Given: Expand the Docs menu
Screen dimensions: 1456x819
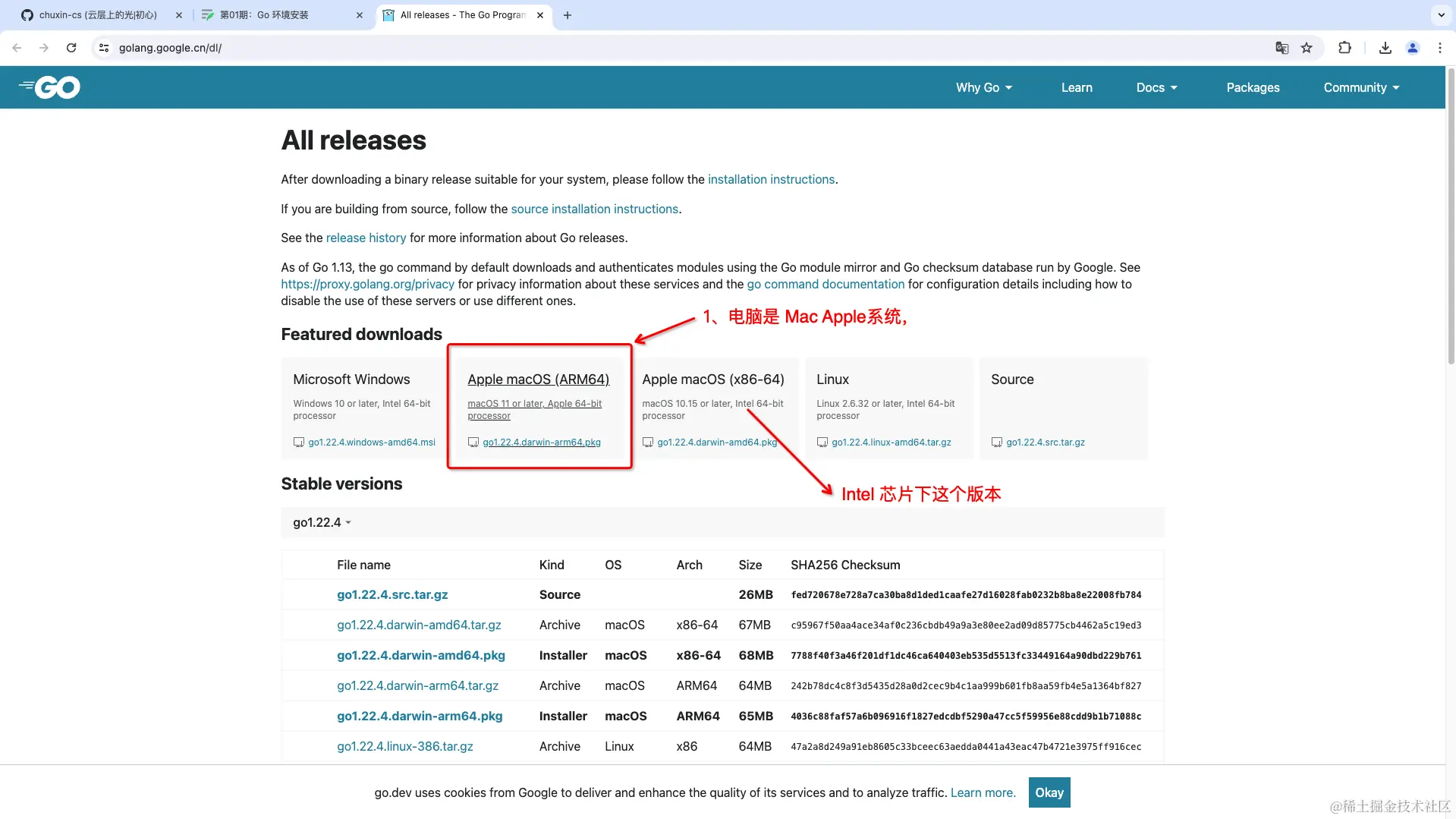Looking at the screenshot, I should 1157,87.
